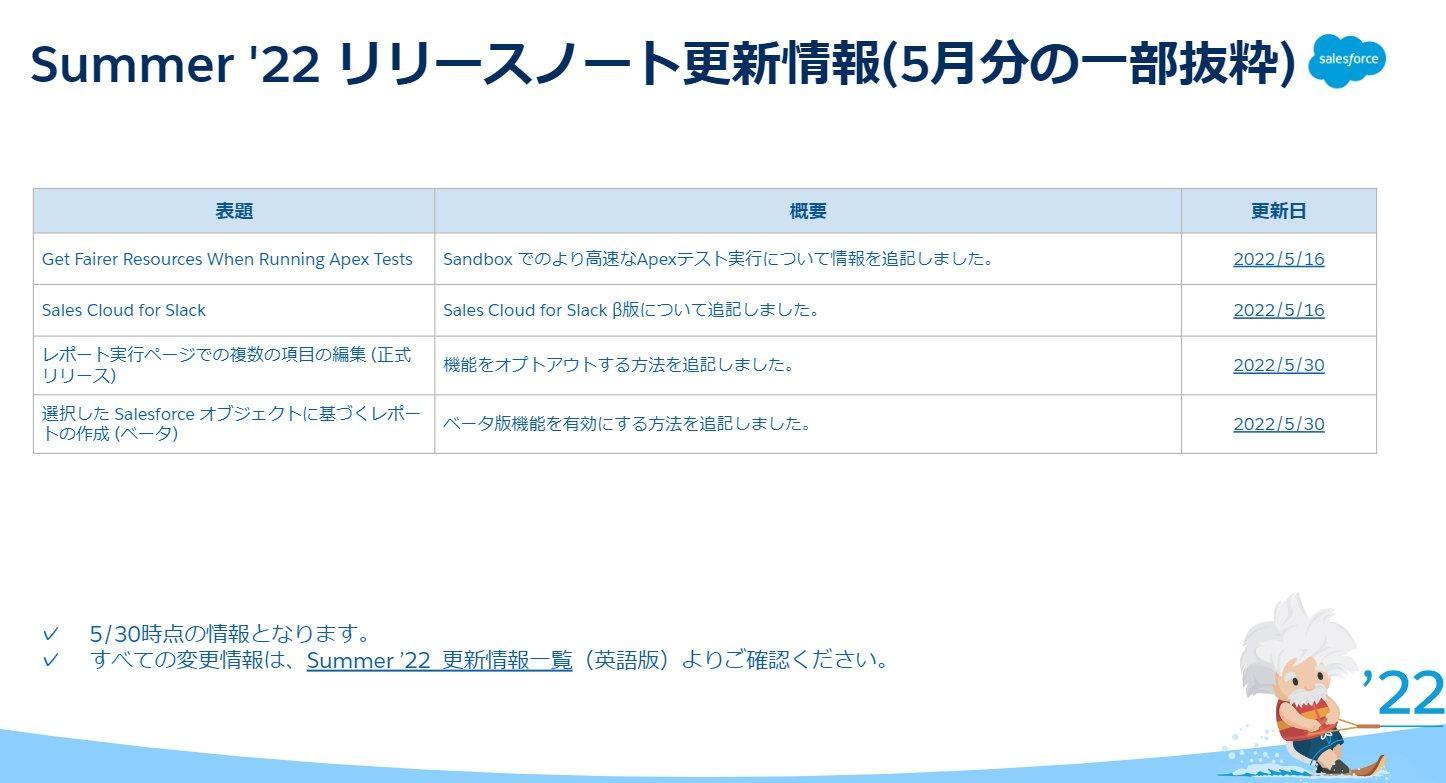Select the Sales Cloud for Slack title cell

click(234, 310)
